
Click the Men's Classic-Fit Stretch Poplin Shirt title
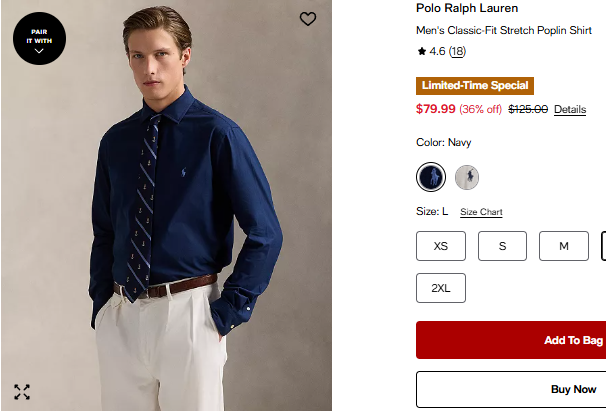coord(504,31)
